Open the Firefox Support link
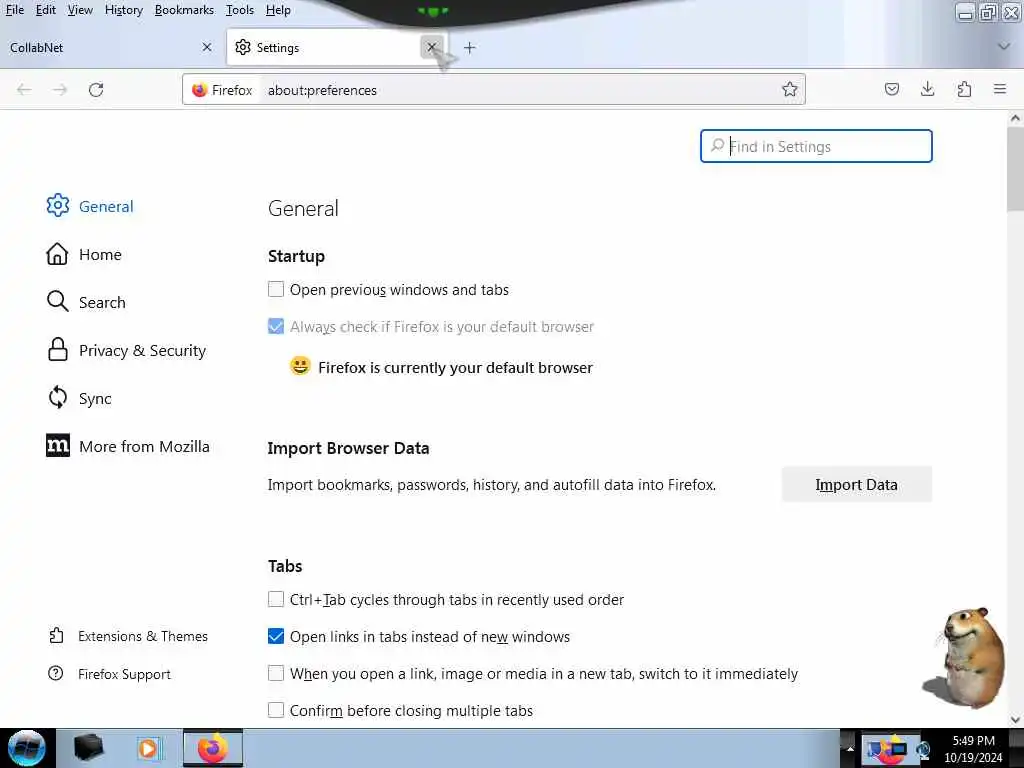The height and width of the screenshot is (768, 1024). [x=110, y=674]
